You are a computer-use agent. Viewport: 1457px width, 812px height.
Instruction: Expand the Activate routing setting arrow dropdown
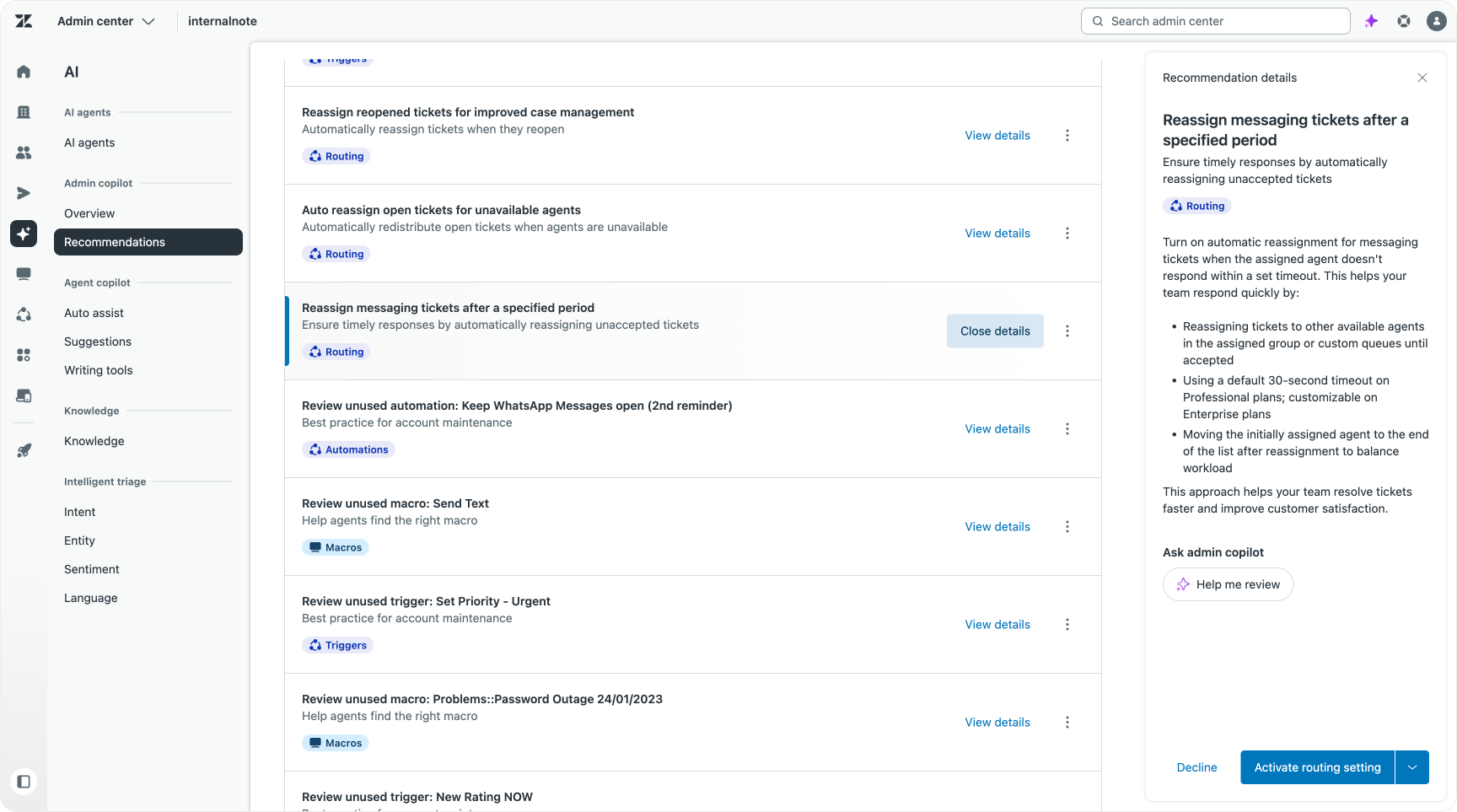(1412, 767)
